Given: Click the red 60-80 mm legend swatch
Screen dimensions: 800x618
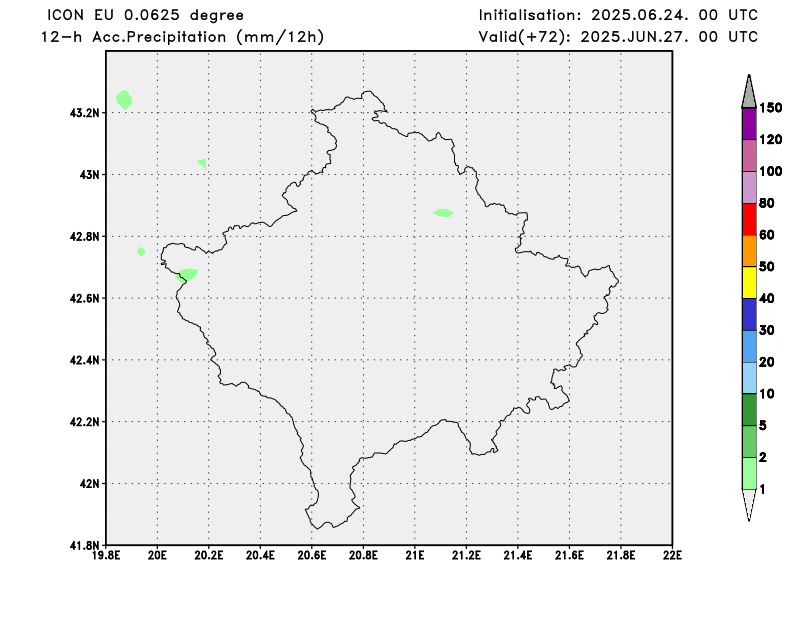Looking at the screenshot, I should pyautogui.click(x=749, y=219).
